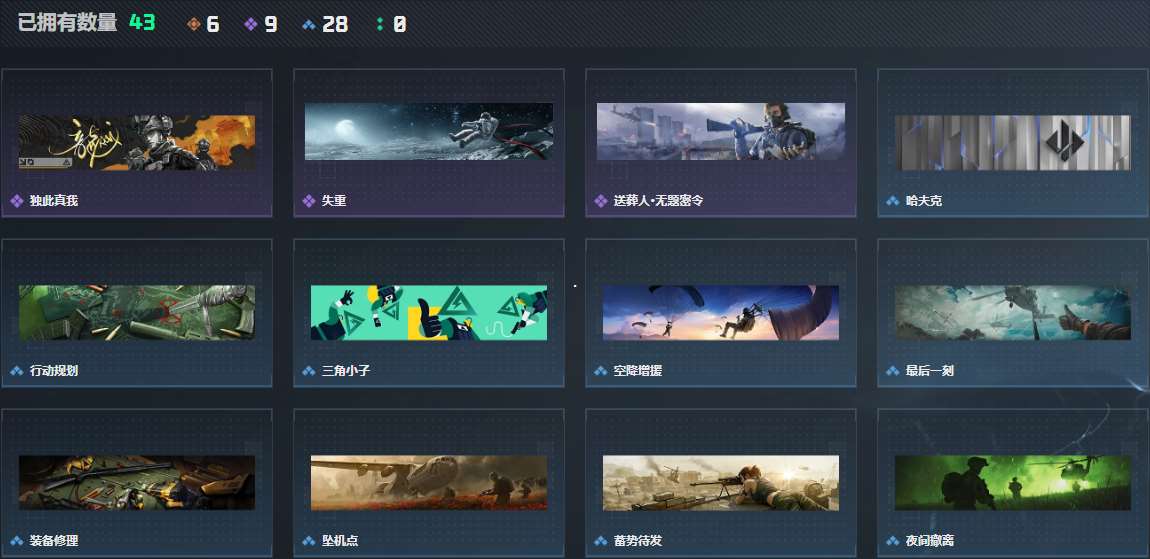Select the 哈夫克 metallic logo banner
This screenshot has width=1150, height=559.
[1013, 142]
